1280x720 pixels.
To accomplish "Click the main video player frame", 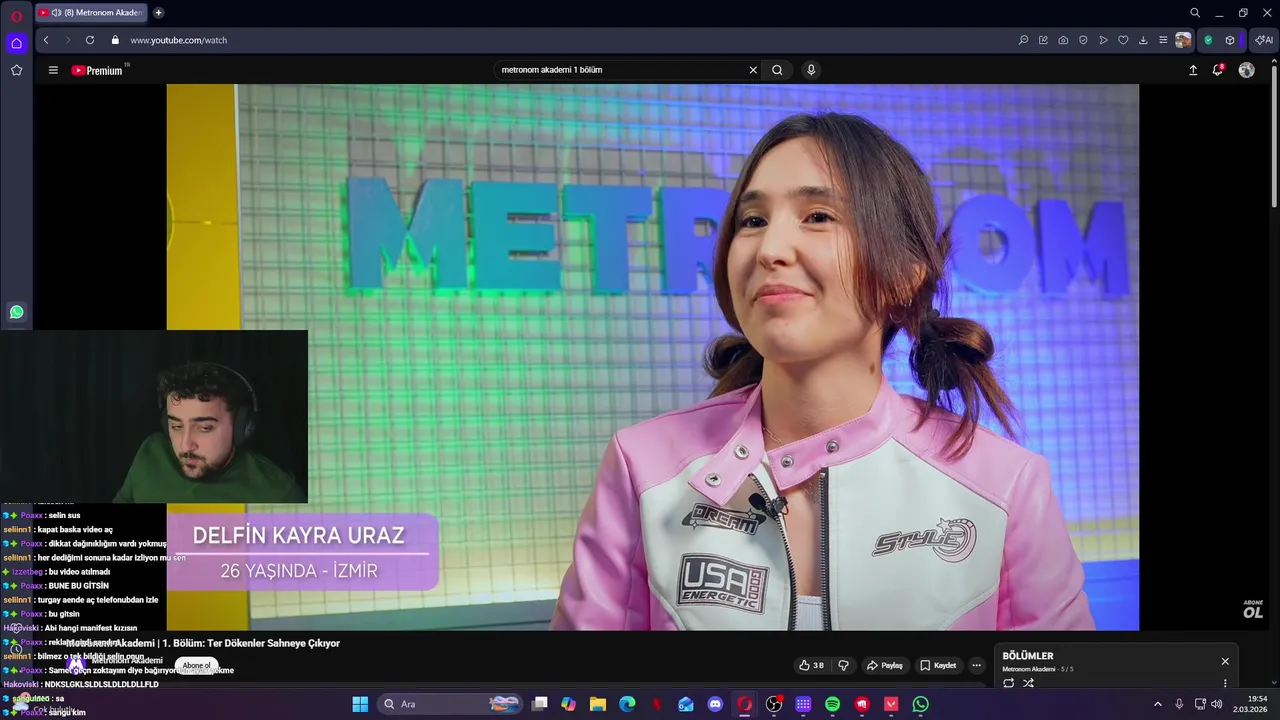I will coord(652,357).
